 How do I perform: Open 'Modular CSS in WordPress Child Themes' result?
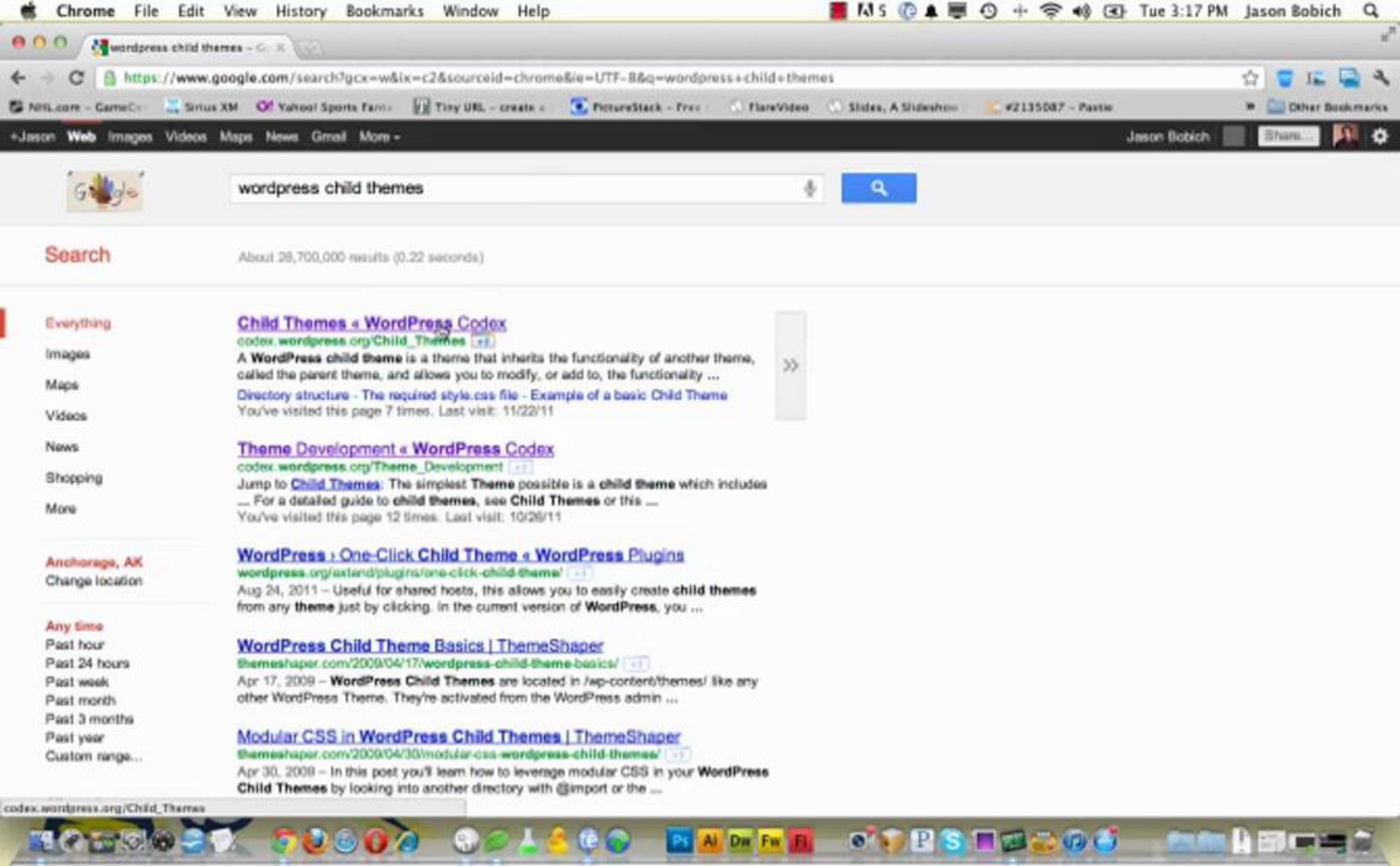click(459, 737)
